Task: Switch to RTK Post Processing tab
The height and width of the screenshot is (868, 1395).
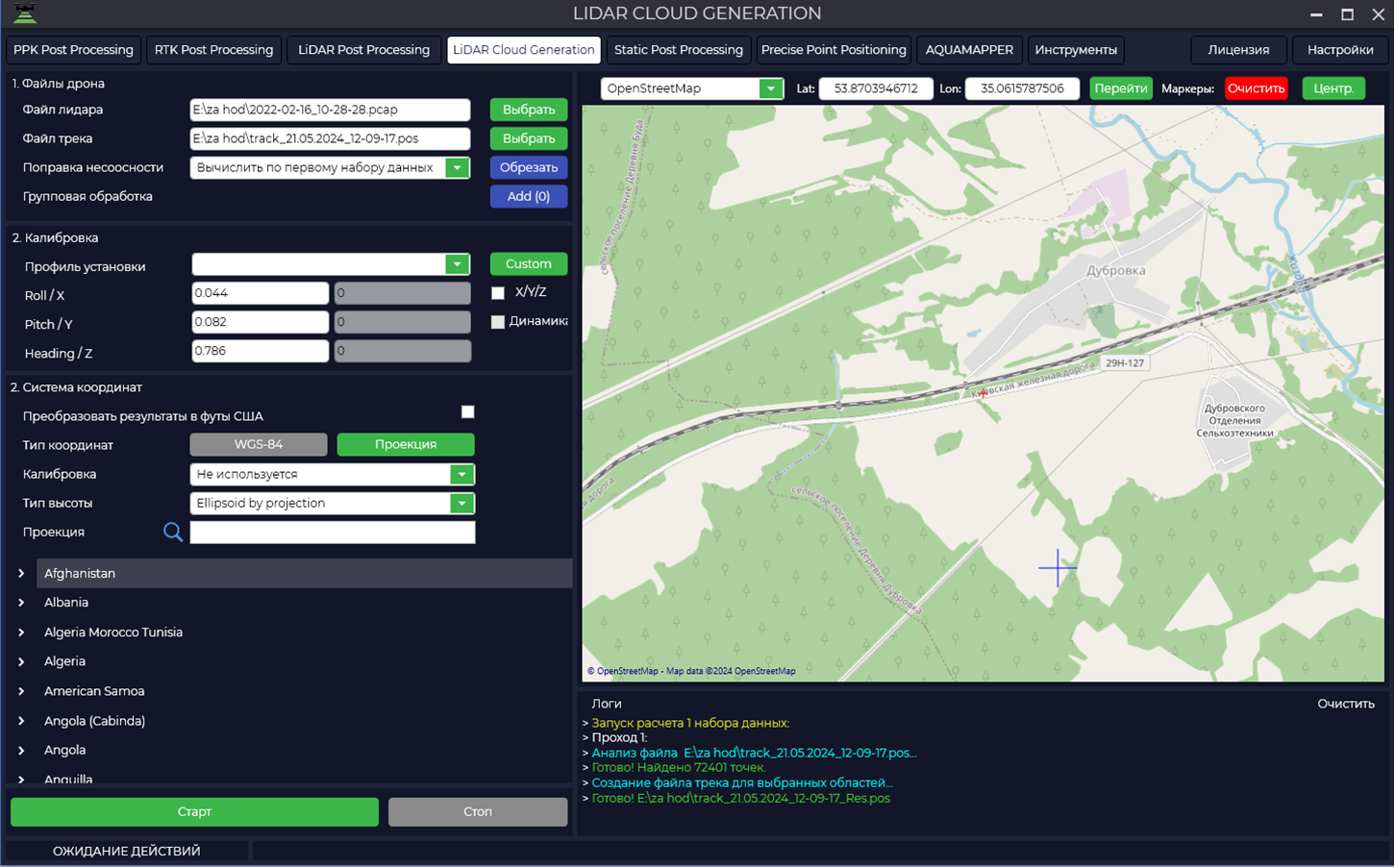Action: click(213, 50)
